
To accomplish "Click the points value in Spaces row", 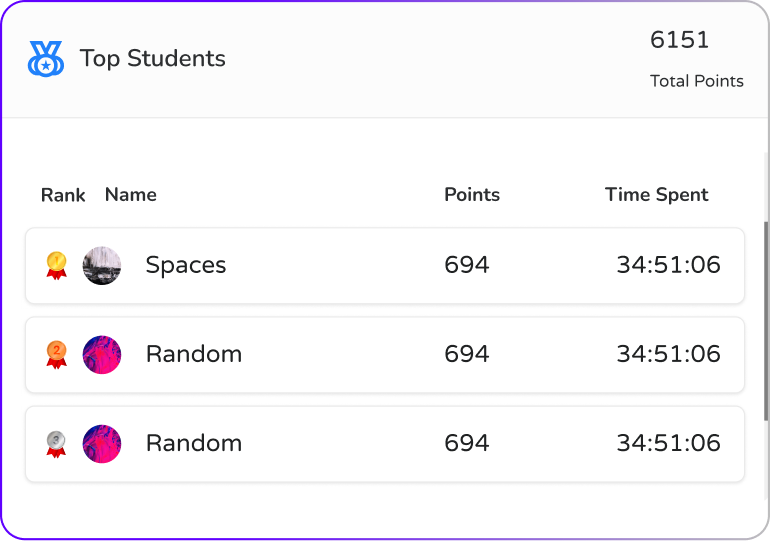I will click(x=467, y=265).
